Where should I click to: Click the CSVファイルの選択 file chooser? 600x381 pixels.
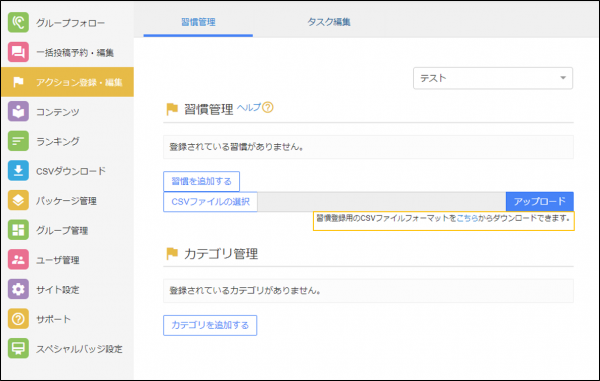point(210,202)
